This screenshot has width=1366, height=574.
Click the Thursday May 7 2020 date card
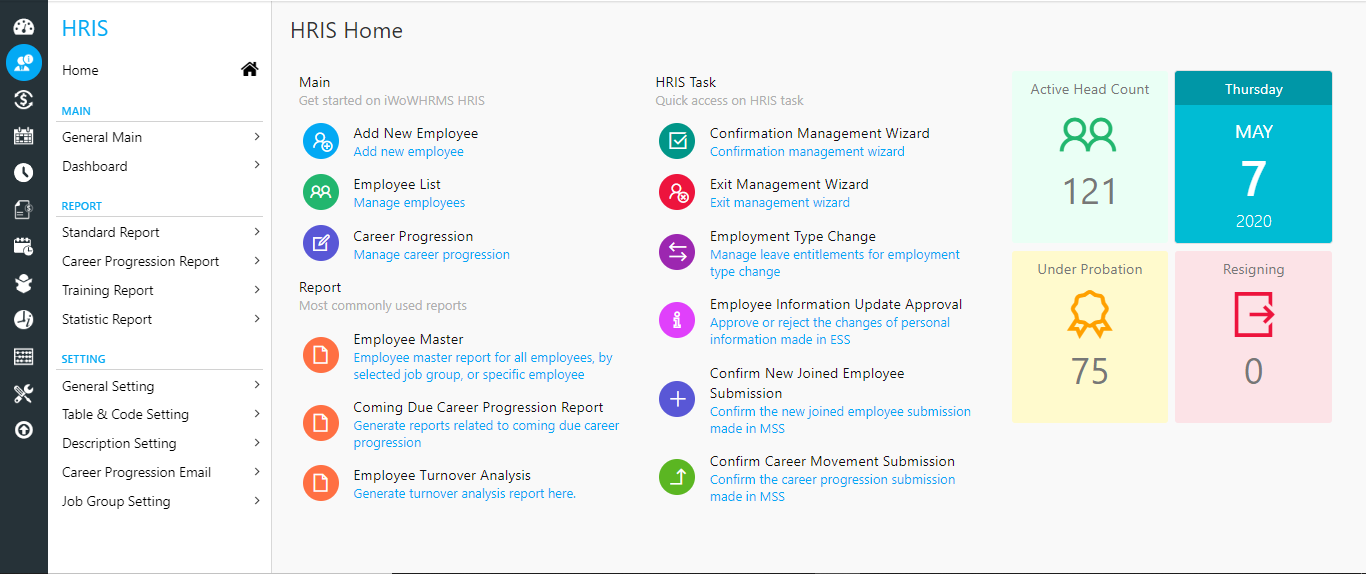(x=1253, y=157)
